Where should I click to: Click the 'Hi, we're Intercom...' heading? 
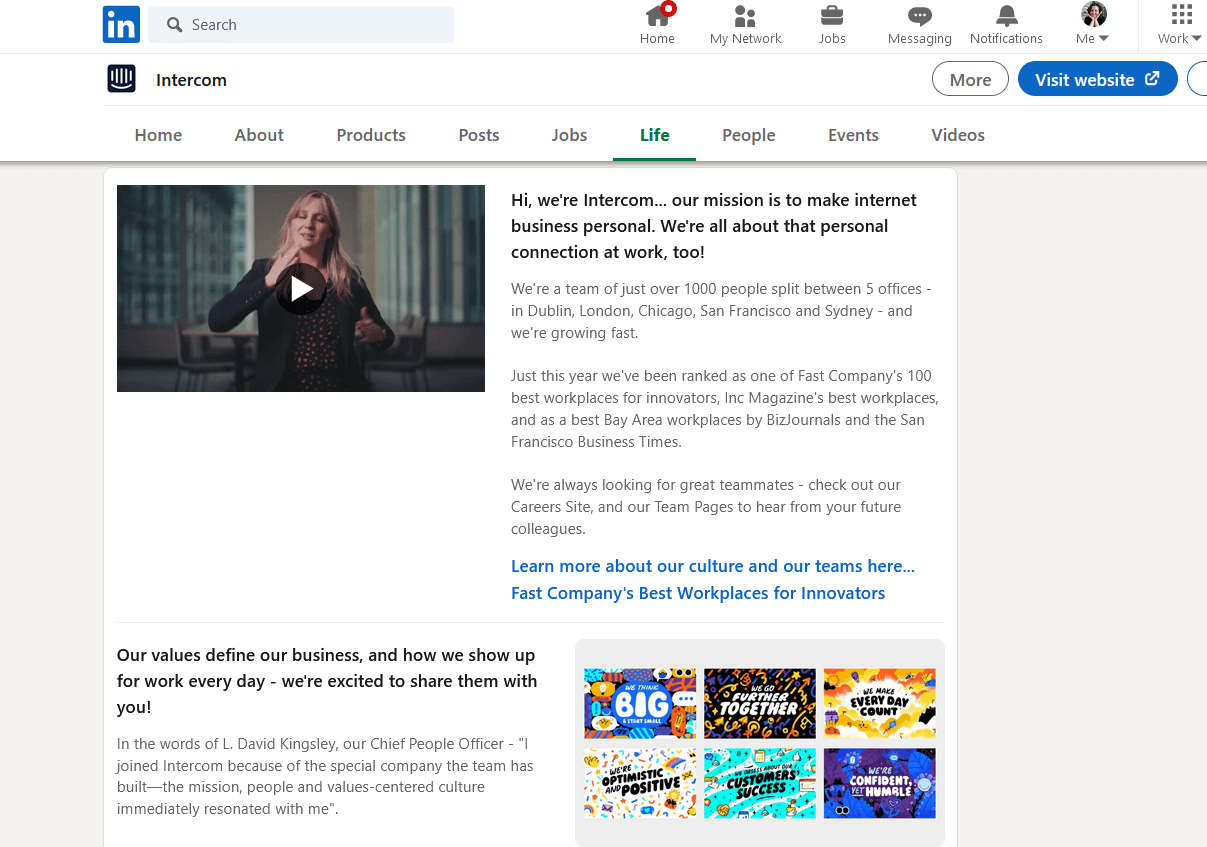tap(714, 226)
